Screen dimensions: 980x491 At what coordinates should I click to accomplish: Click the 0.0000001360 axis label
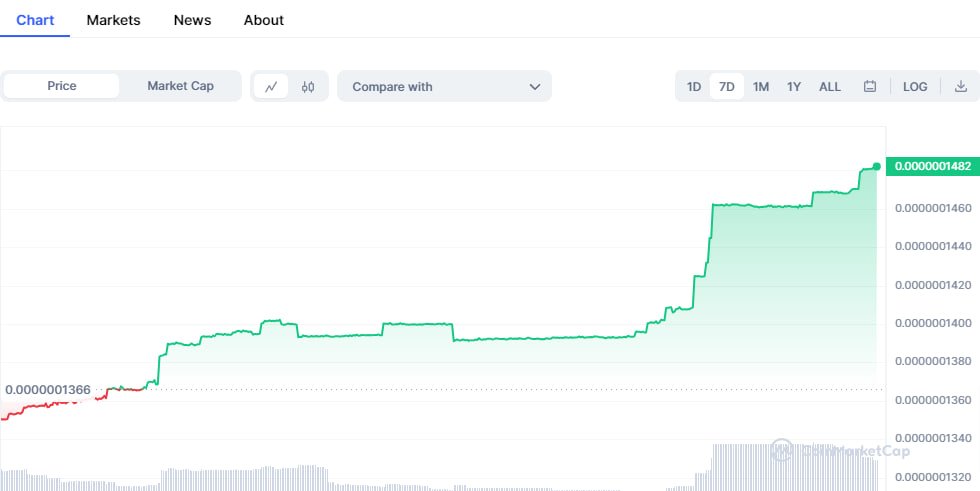[933, 400]
